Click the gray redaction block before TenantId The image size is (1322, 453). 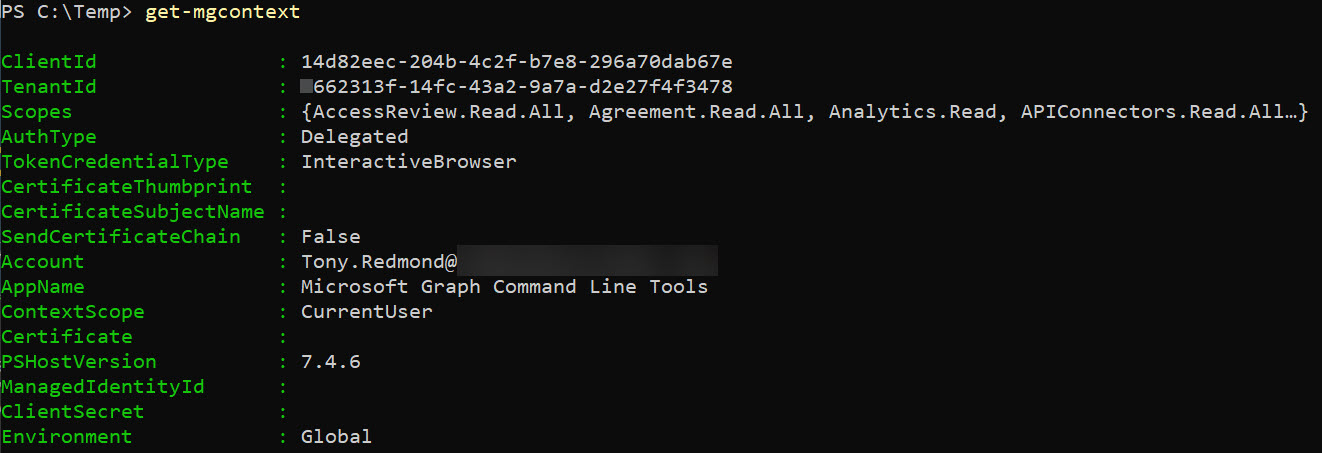pos(308,87)
